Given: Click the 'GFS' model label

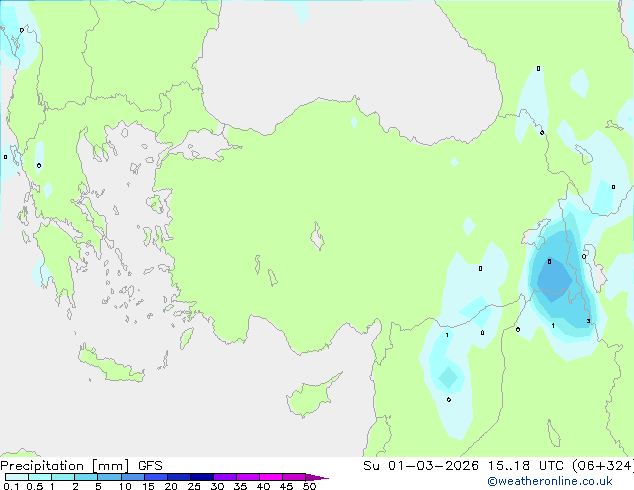Looking at the screenshot, I should tap(150, 466).
